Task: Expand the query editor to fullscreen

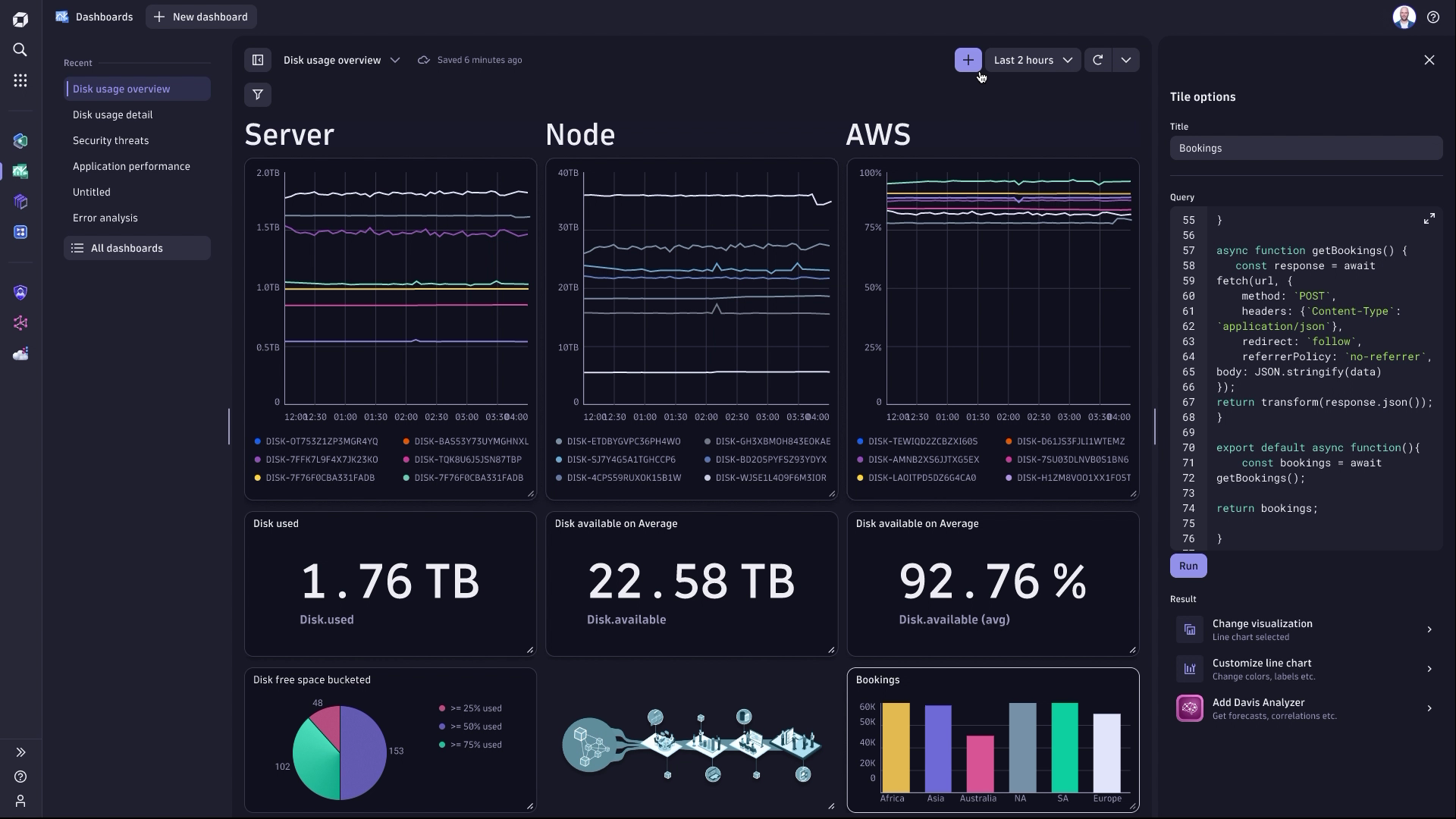Action: (x=1429, y=219)
